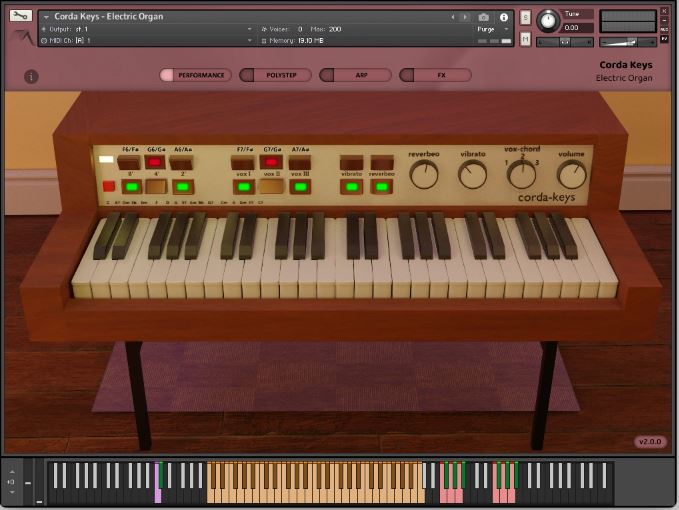Viewport: 679px width, 510px height.
Task: Toggle the green vibrato switch
Action: (352, 187)
